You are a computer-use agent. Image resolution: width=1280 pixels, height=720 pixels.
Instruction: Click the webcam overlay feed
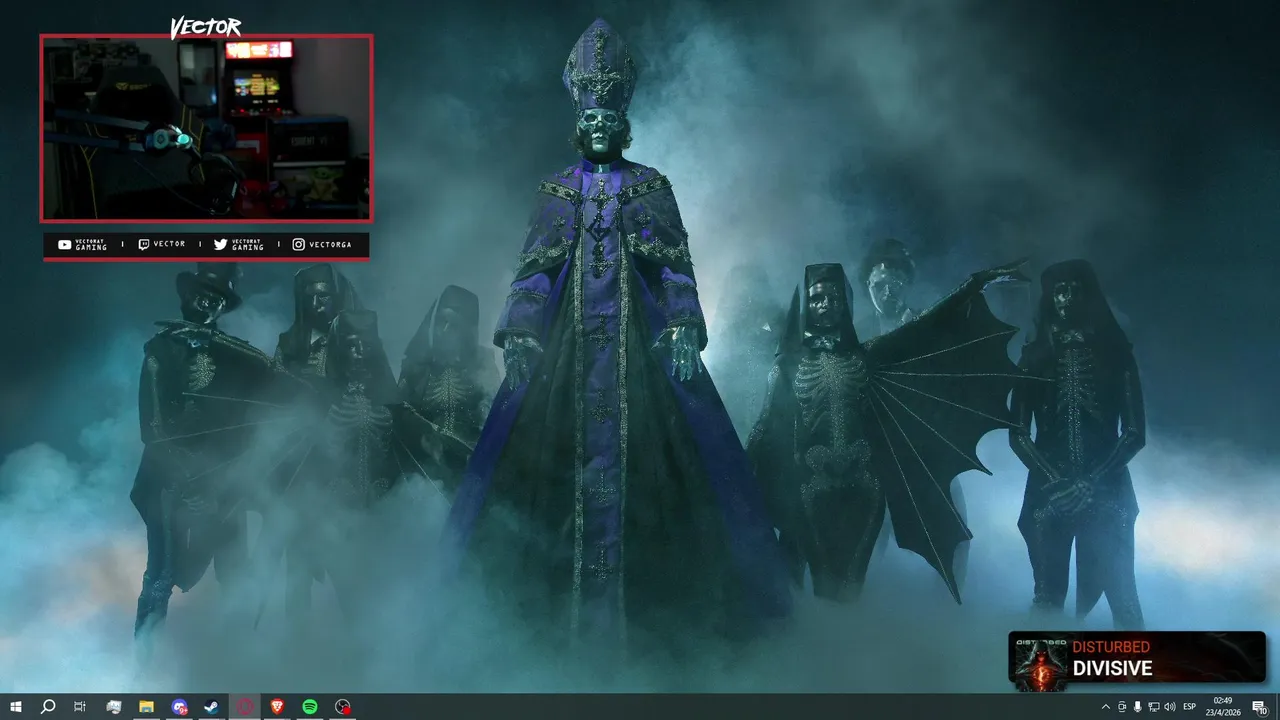tap(206, 128)
